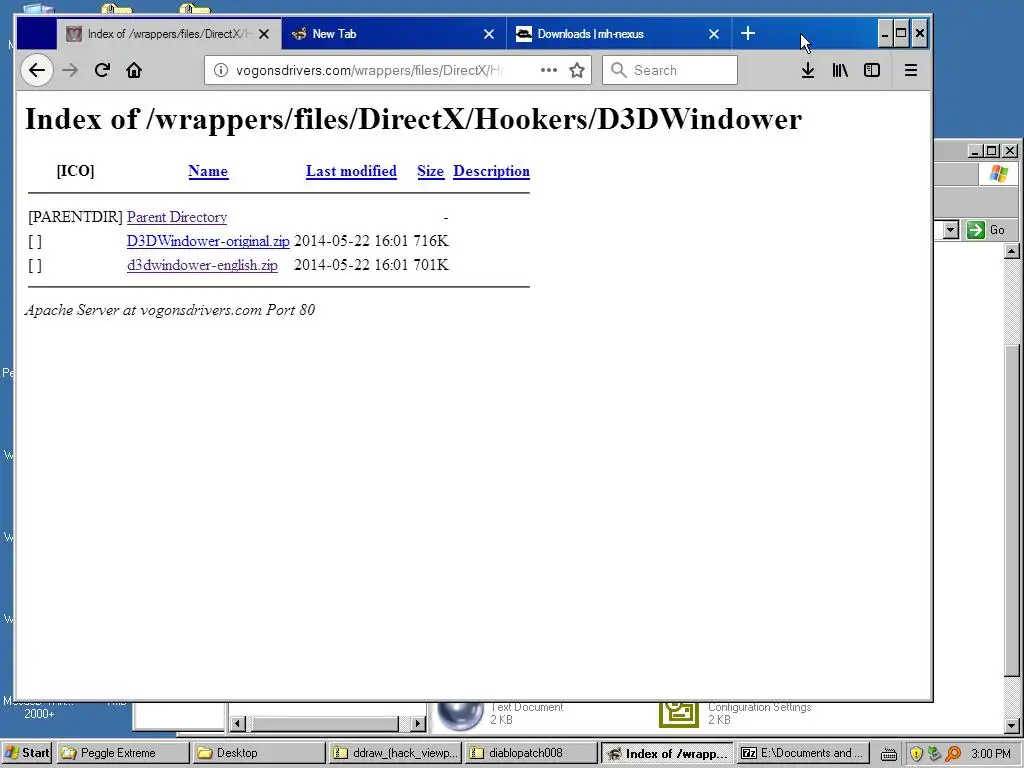
Task: Click right scroll arrow in background window
Action: [x=418, y=724]
